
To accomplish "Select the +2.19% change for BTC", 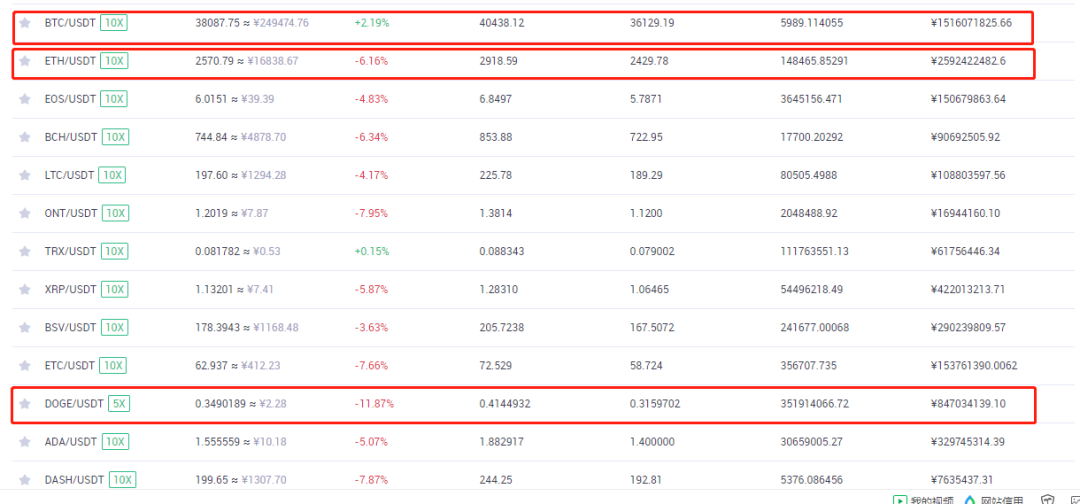I will click(372, 23).
